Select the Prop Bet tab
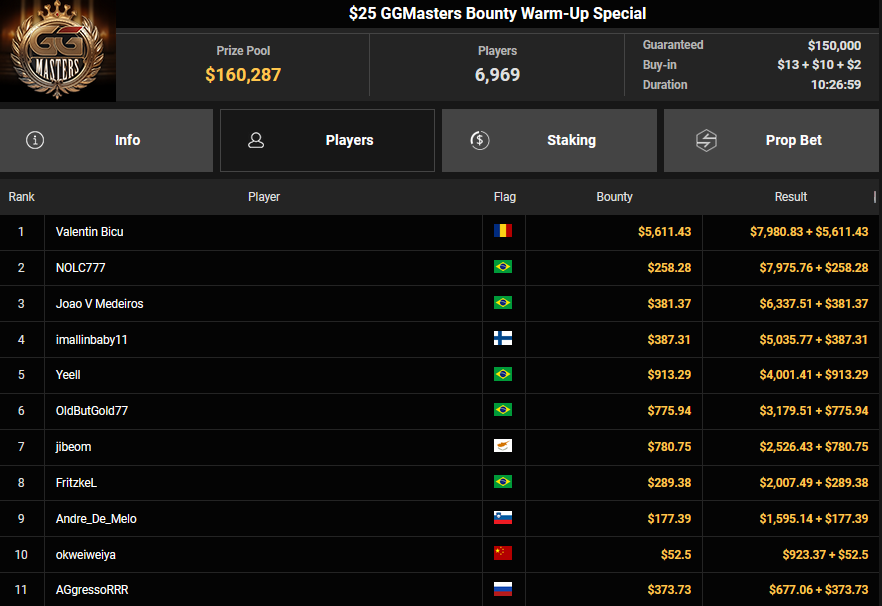 pyautogui.click(x=771, y=141)
